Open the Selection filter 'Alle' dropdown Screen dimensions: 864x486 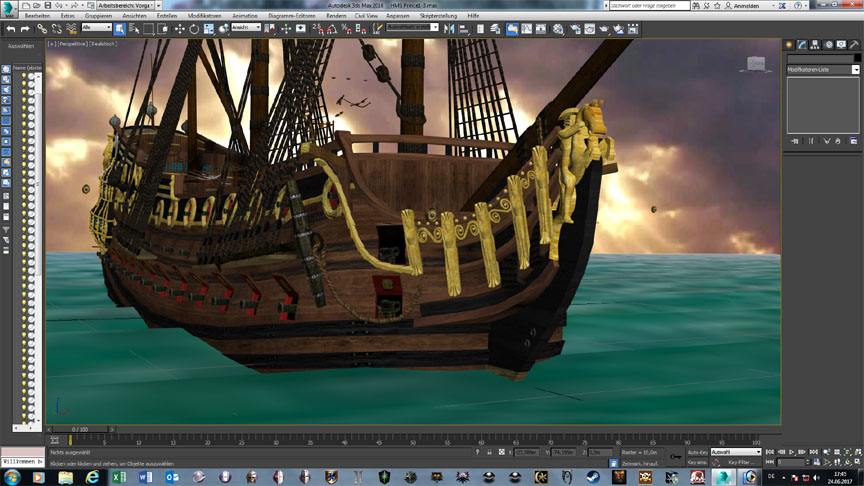(x=96, y=27)
